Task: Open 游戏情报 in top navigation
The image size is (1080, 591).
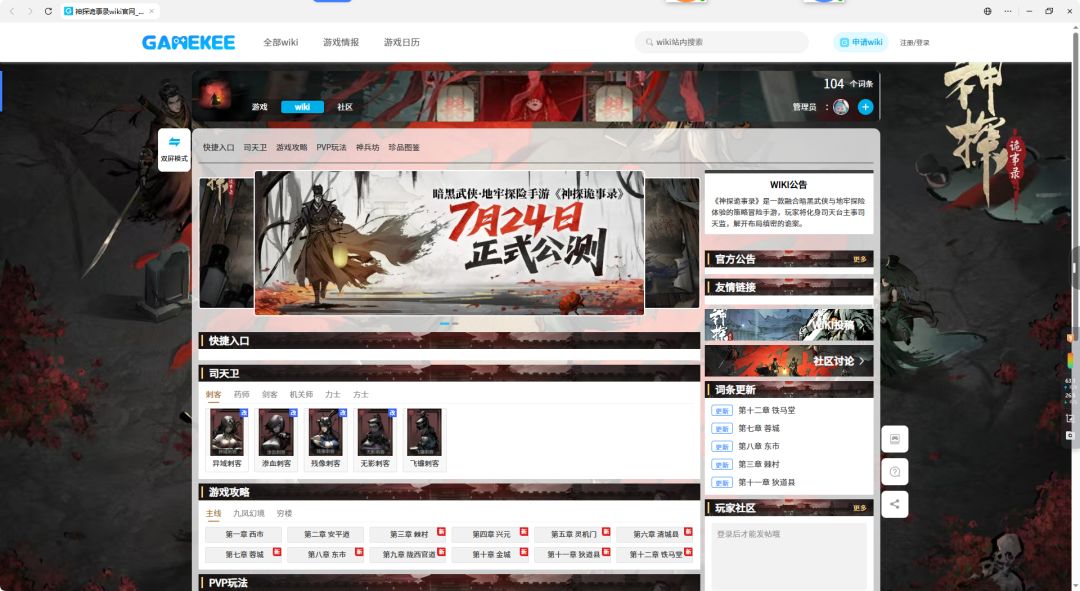Action: [x=341, y=42]
